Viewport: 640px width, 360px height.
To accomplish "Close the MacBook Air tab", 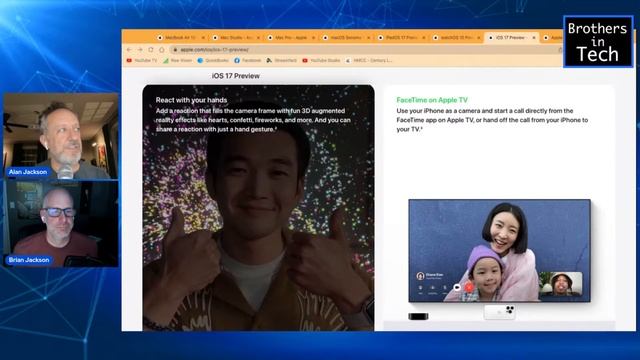I will [203, 38].
